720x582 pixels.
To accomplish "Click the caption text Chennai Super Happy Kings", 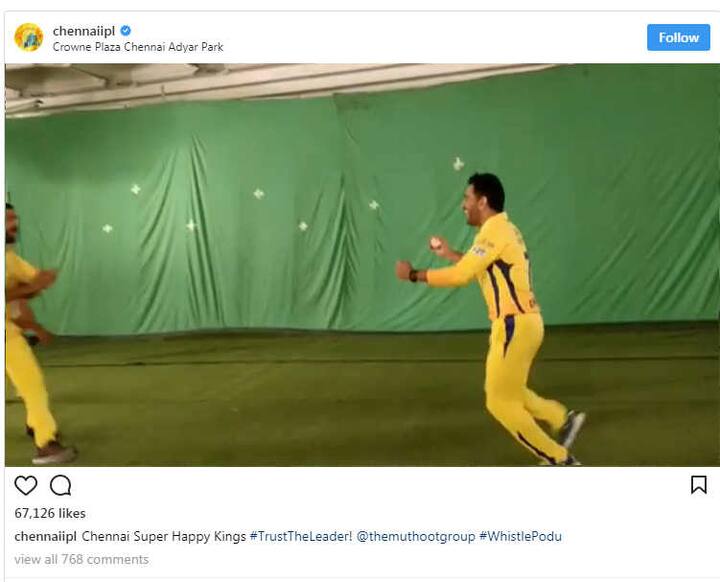I will point(163,536).
